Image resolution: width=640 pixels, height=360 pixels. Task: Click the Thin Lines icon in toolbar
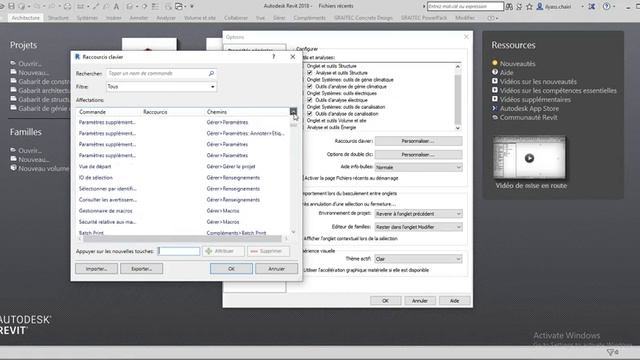point(156,6)
